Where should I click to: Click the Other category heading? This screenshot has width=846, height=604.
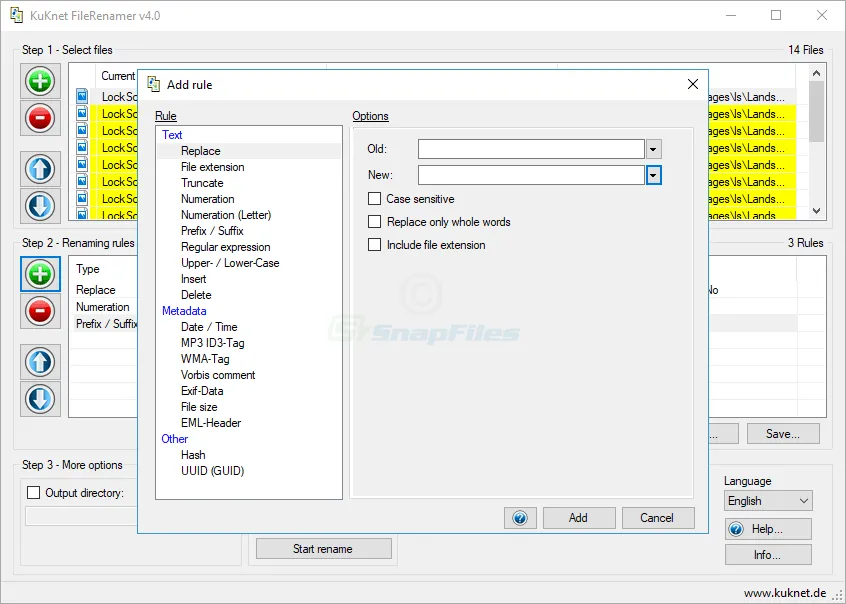(x=174, y=439)
